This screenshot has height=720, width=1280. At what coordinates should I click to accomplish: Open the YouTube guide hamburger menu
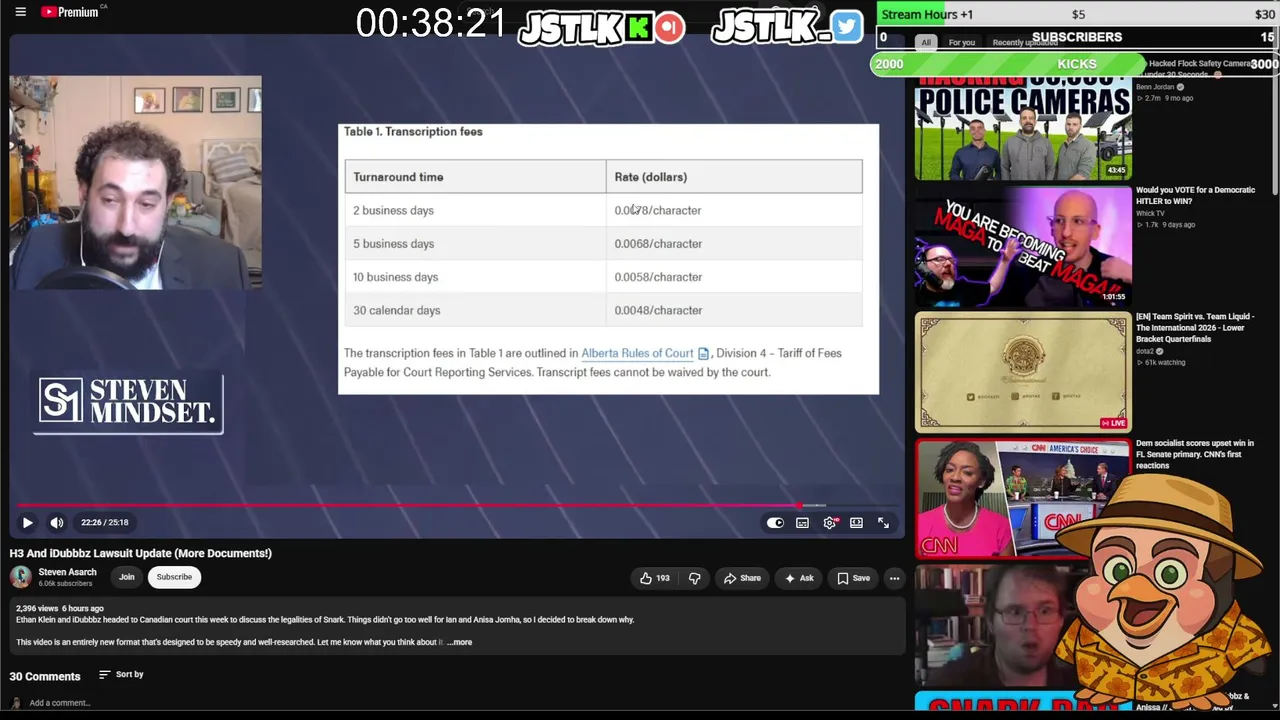tap(20, 12)
